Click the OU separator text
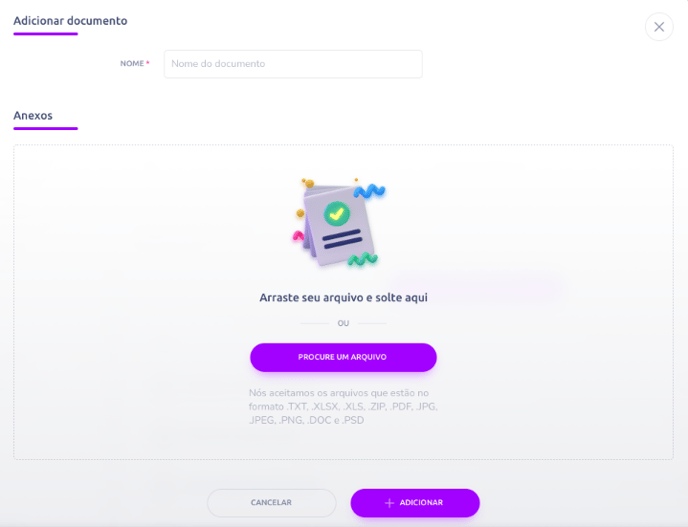688x527 pixels. [x=343, y=323]
